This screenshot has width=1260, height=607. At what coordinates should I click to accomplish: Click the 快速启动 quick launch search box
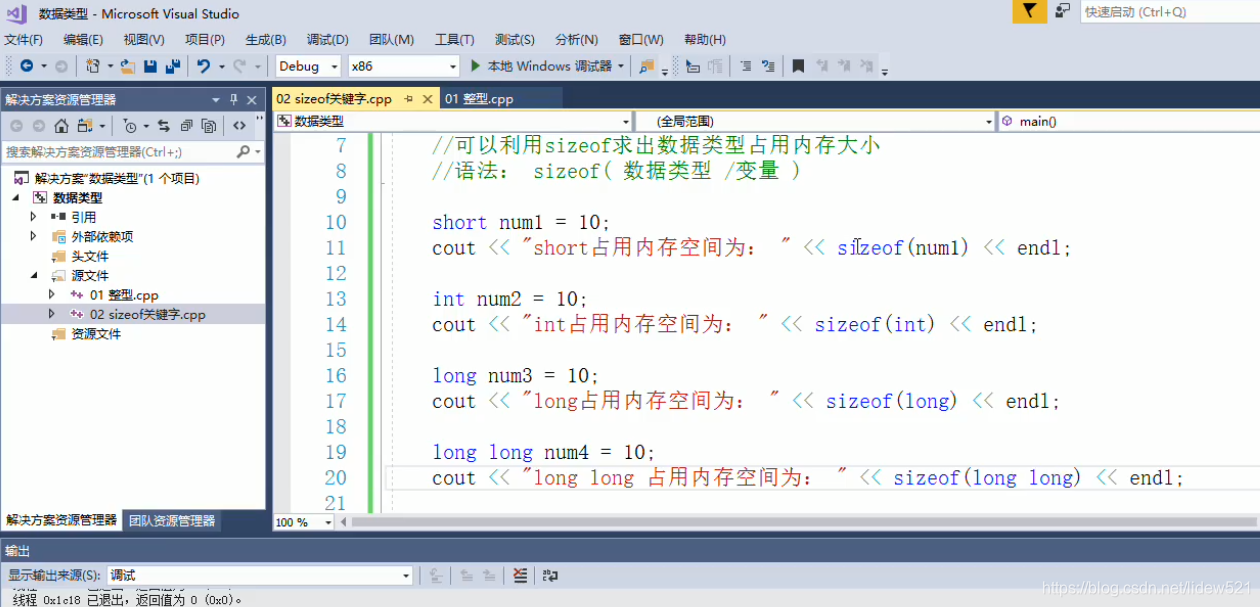click(x=1170, y=12)
